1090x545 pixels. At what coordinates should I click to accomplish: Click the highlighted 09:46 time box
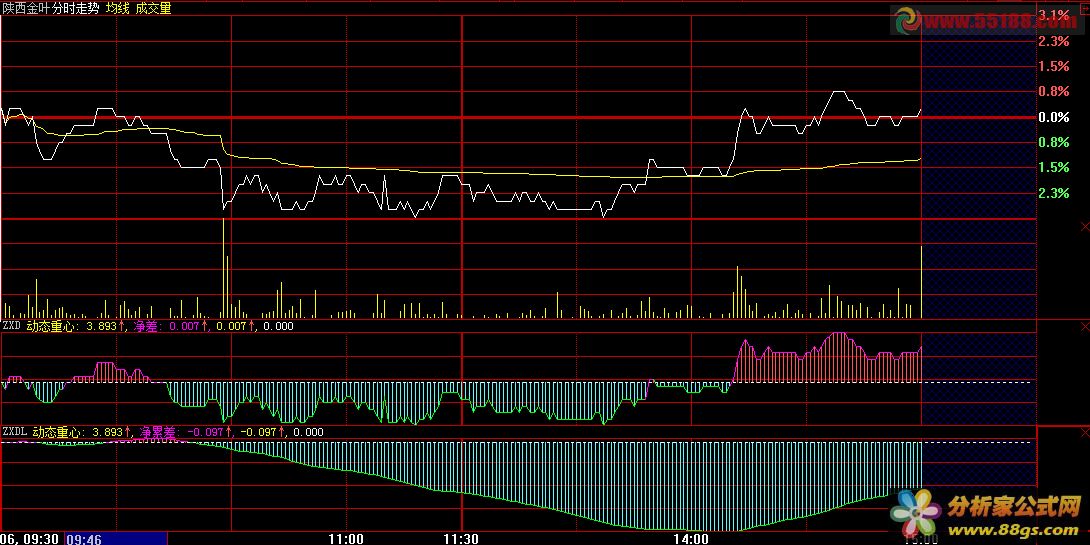pos(116,539)
